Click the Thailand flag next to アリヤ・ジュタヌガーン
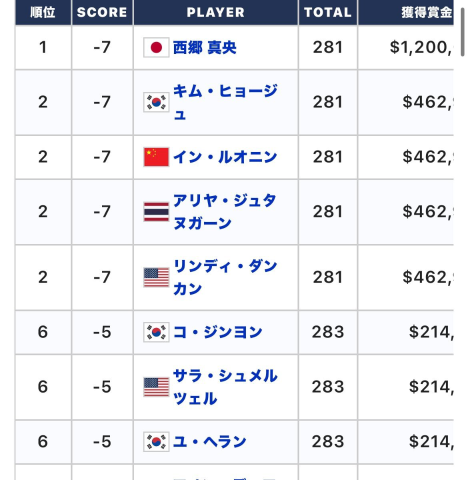The height and width of the screenshot is (480, 468). (x=156, y=212)
